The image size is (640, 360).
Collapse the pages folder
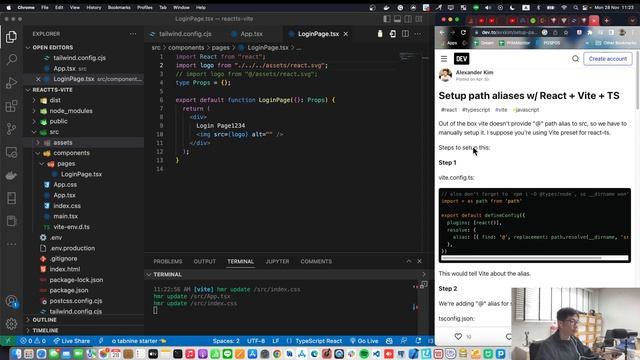pos(66,164)
